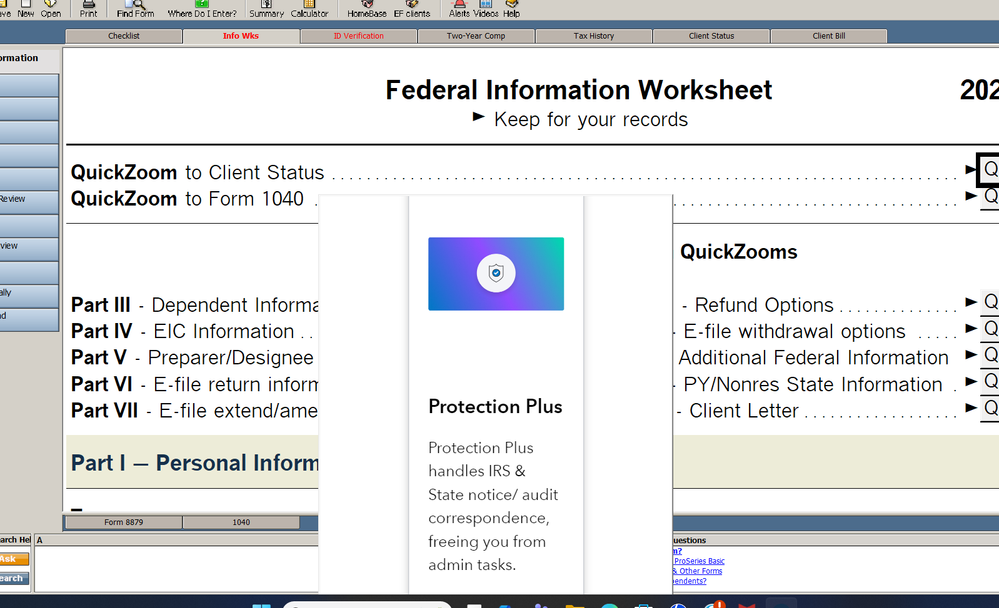
Task: Switch to the Tax History tab
Action: 593,34
